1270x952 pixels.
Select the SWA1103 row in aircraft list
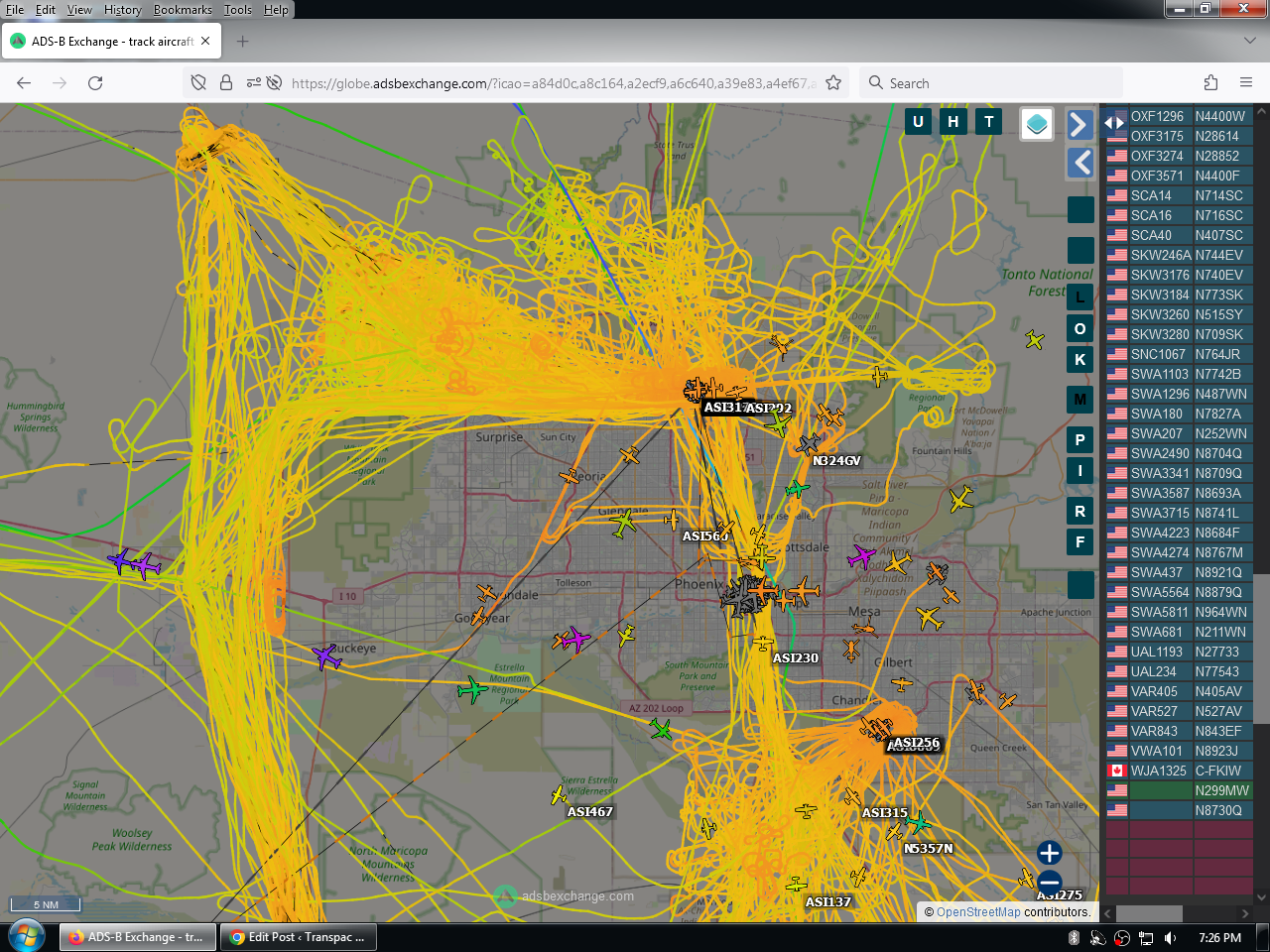[1180, 374]
